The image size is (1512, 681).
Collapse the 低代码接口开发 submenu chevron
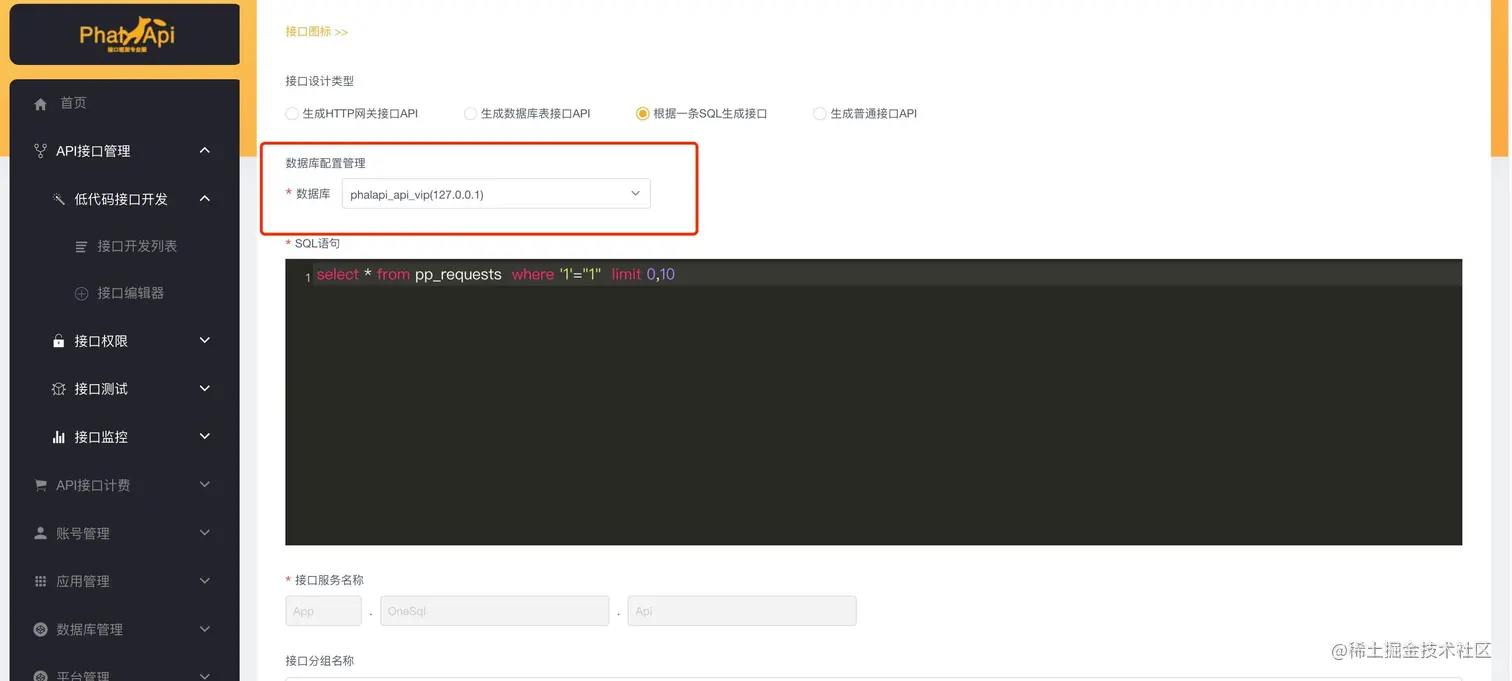click(x=205, y=199)
